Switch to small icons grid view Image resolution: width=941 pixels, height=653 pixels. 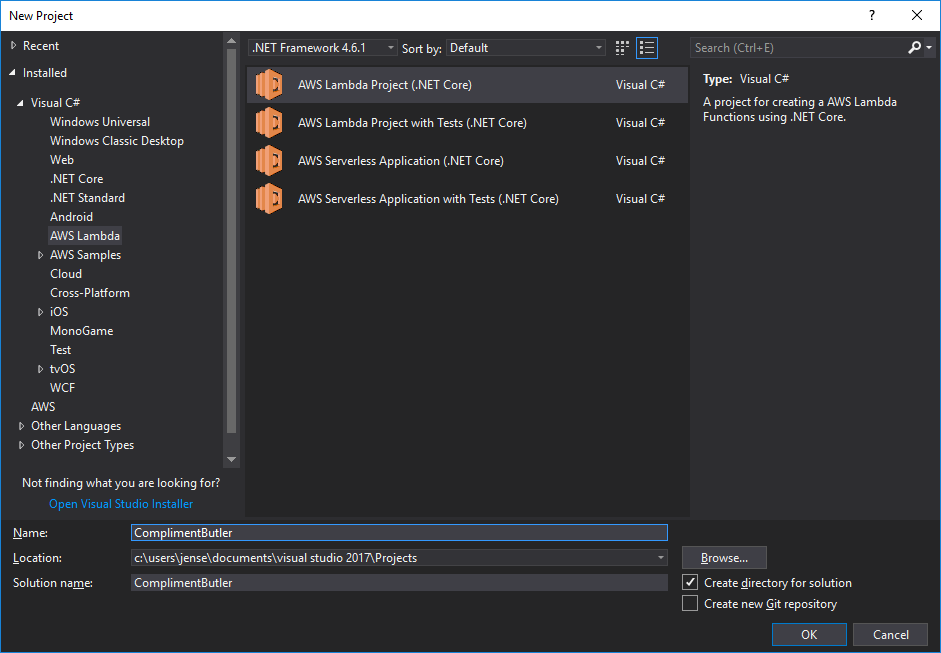[623, 47]
